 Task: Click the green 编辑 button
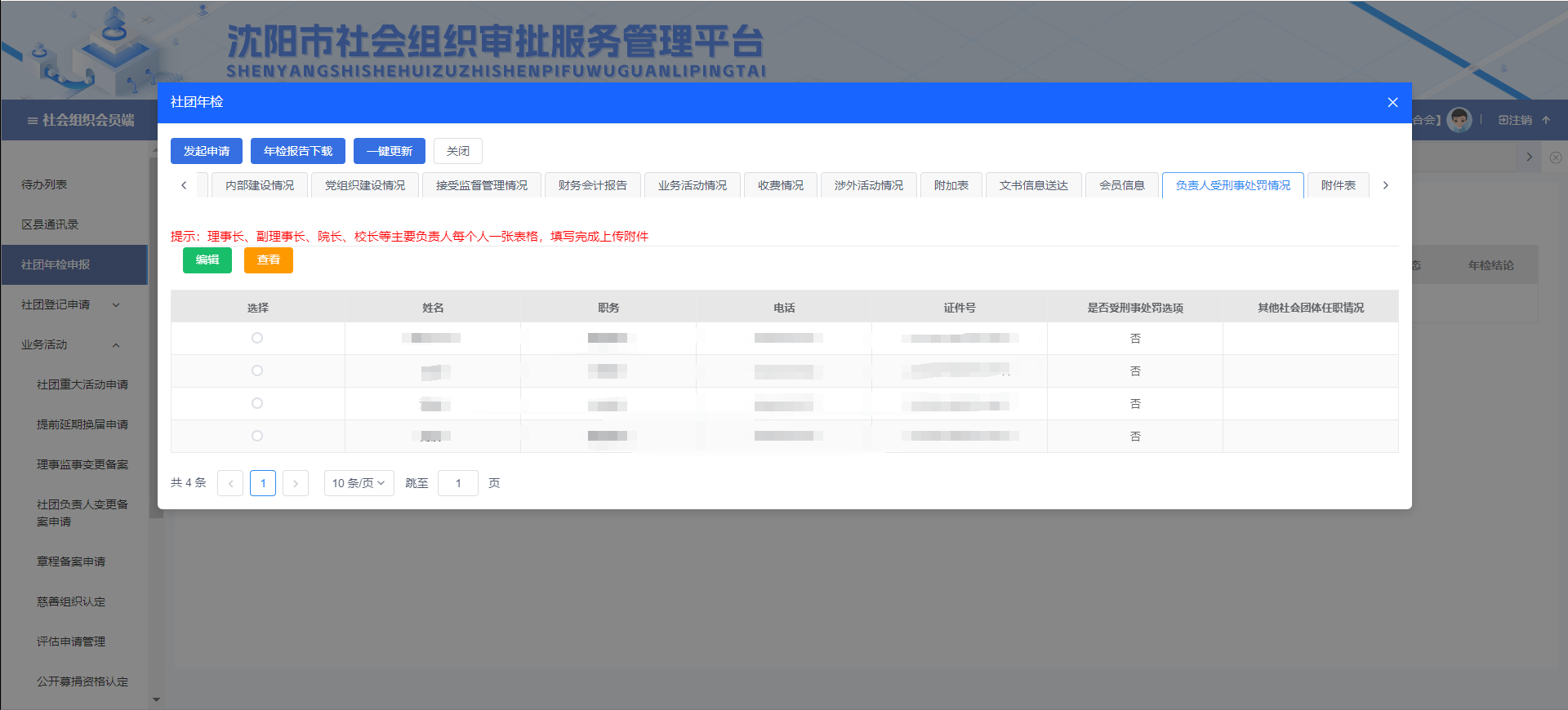207,260
